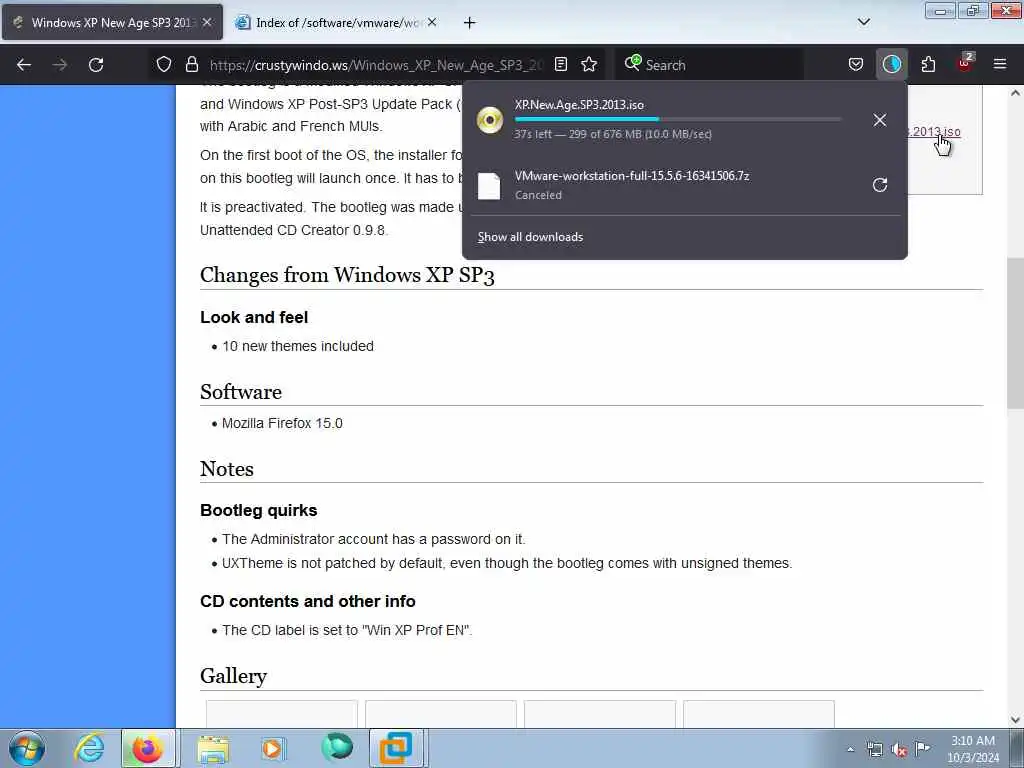Click the network tray icon

(x=874, y=750)
